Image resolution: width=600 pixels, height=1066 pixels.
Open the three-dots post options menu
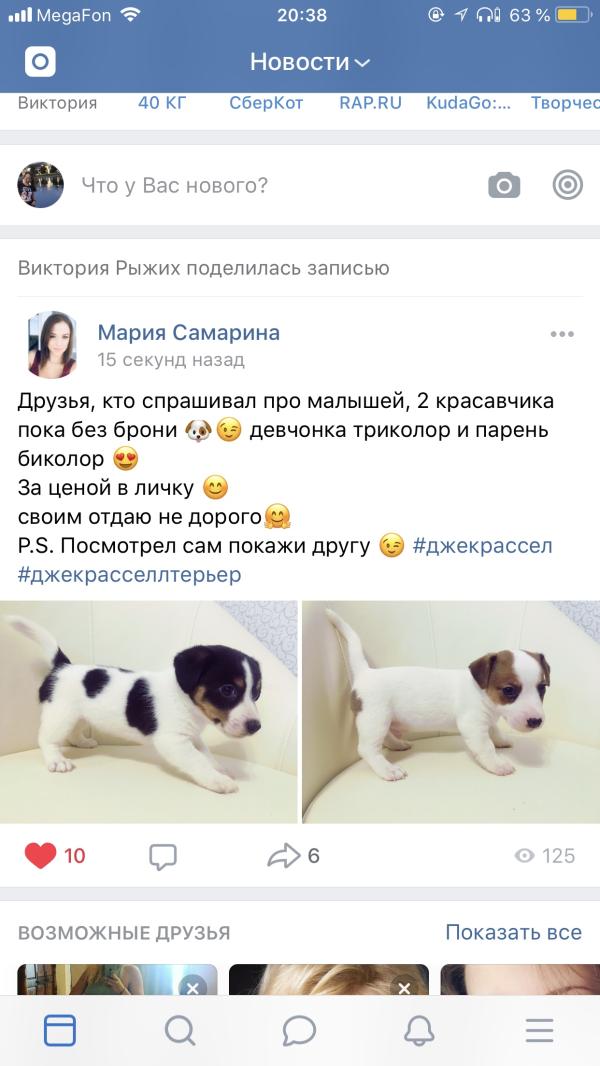562,334
